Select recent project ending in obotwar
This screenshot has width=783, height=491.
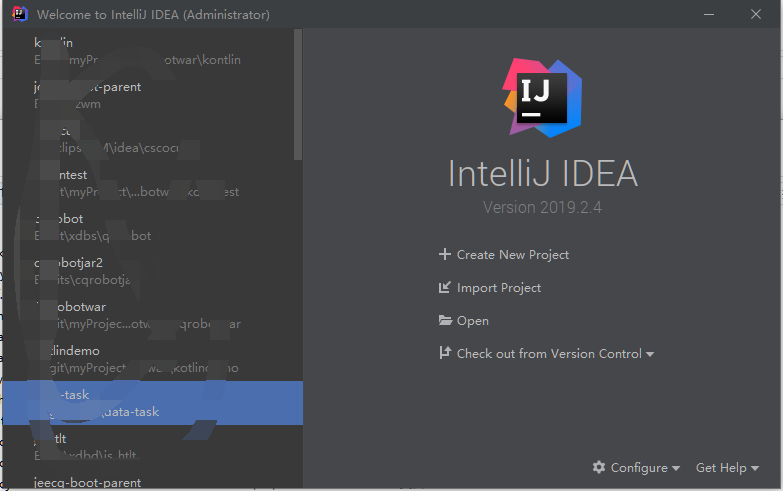click(x=152, y=315)
